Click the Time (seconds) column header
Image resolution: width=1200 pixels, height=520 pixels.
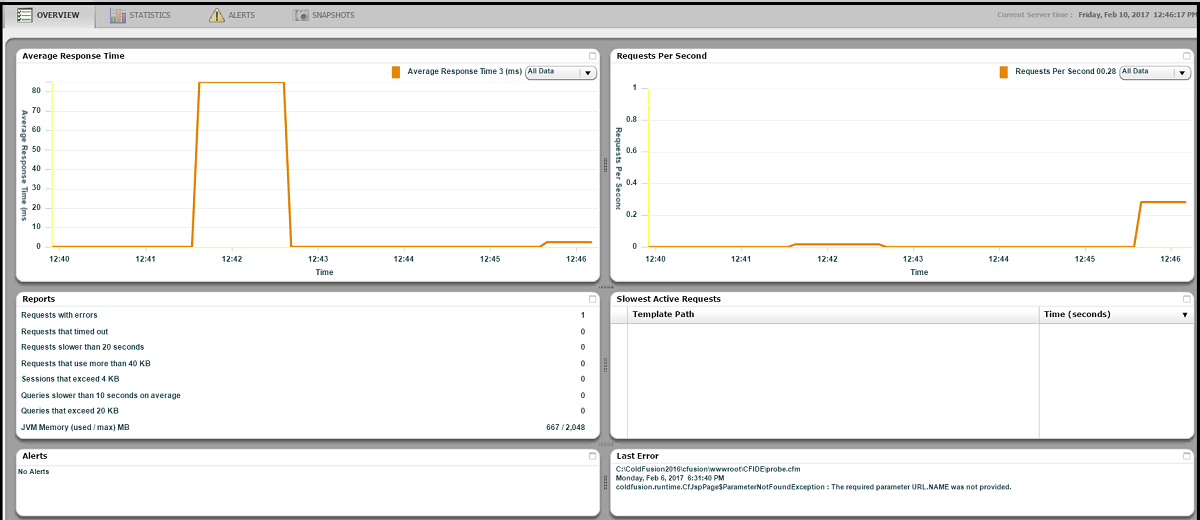(x=1116, y=314)
